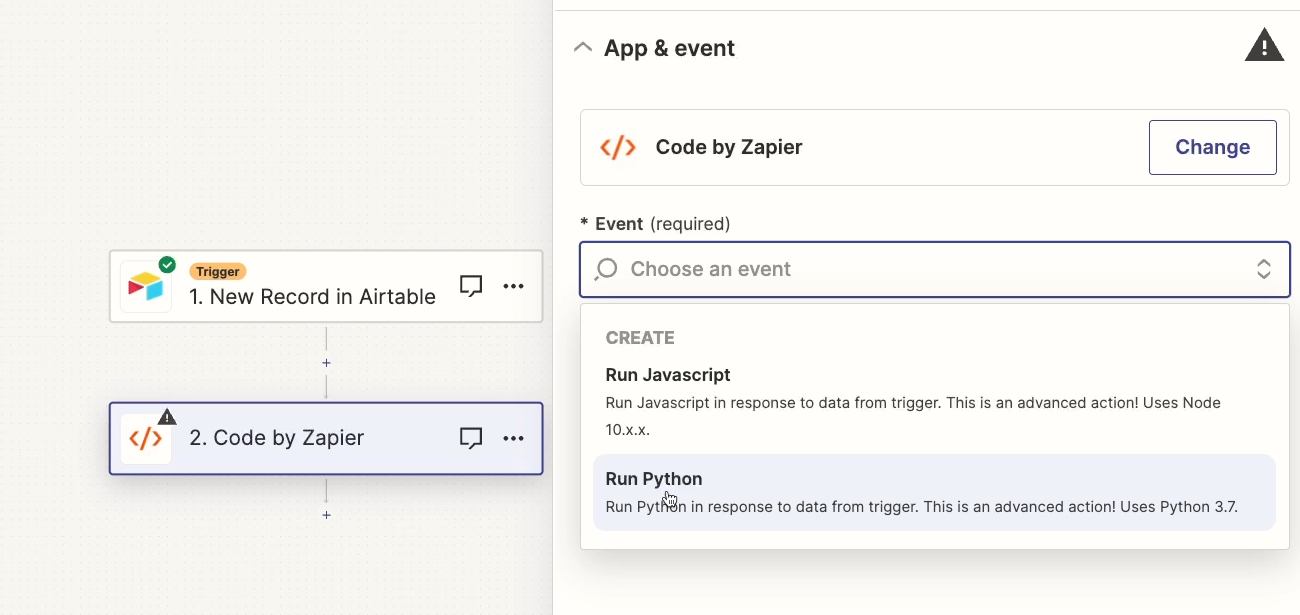Open more options for New Record in Airtable
The width and height of the screenshot is (1300, 615).
[513, 286]
